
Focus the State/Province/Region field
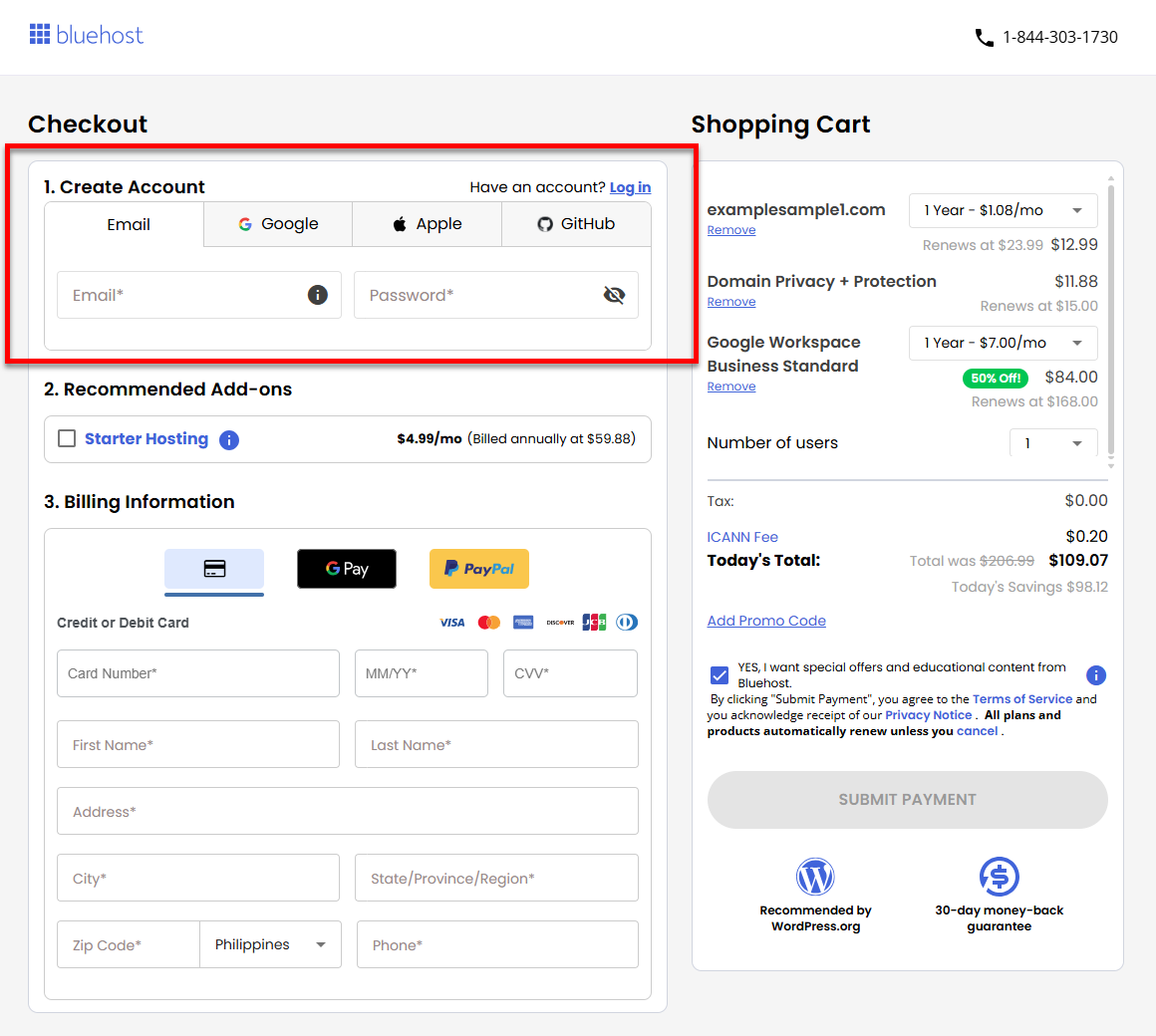[x=497, y=878]
